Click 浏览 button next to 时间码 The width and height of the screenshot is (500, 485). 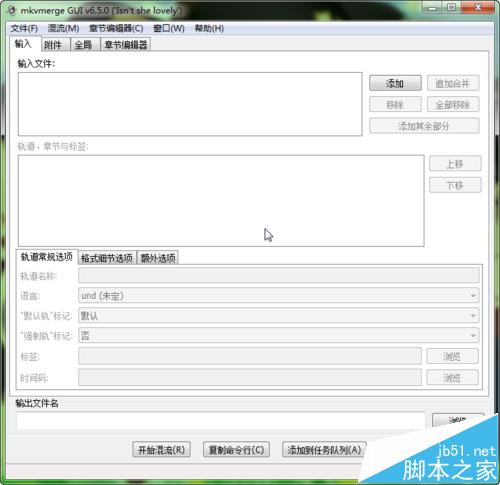tap(452, 377)
